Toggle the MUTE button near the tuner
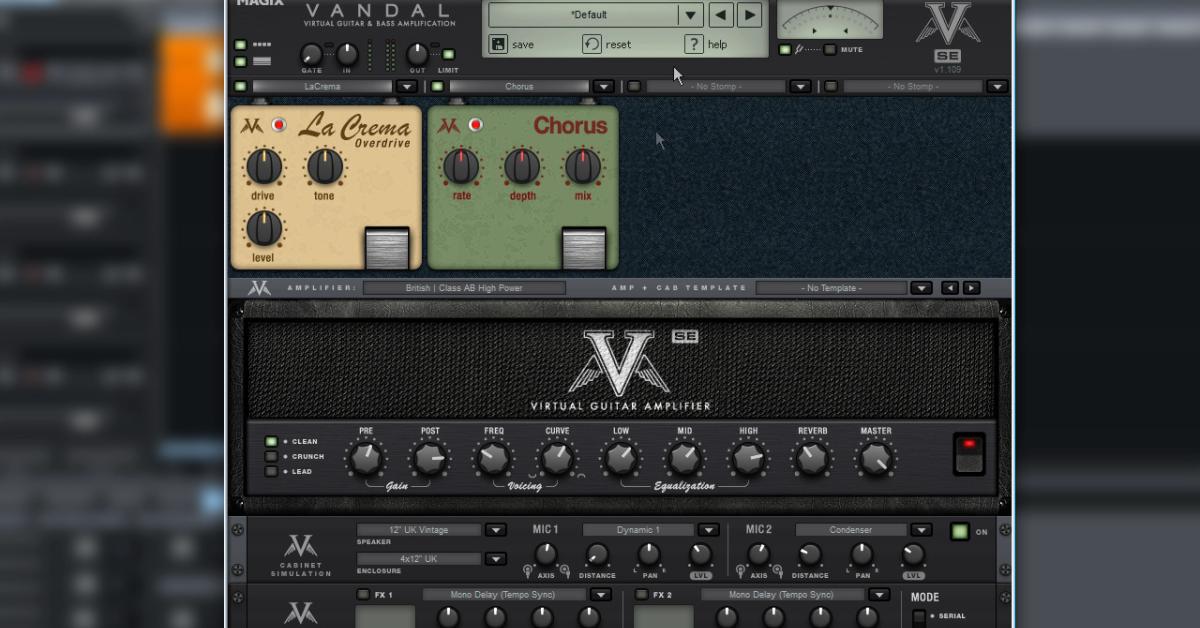The height and width of the screenshot is (628, 1200). click(x=830, y=49)
